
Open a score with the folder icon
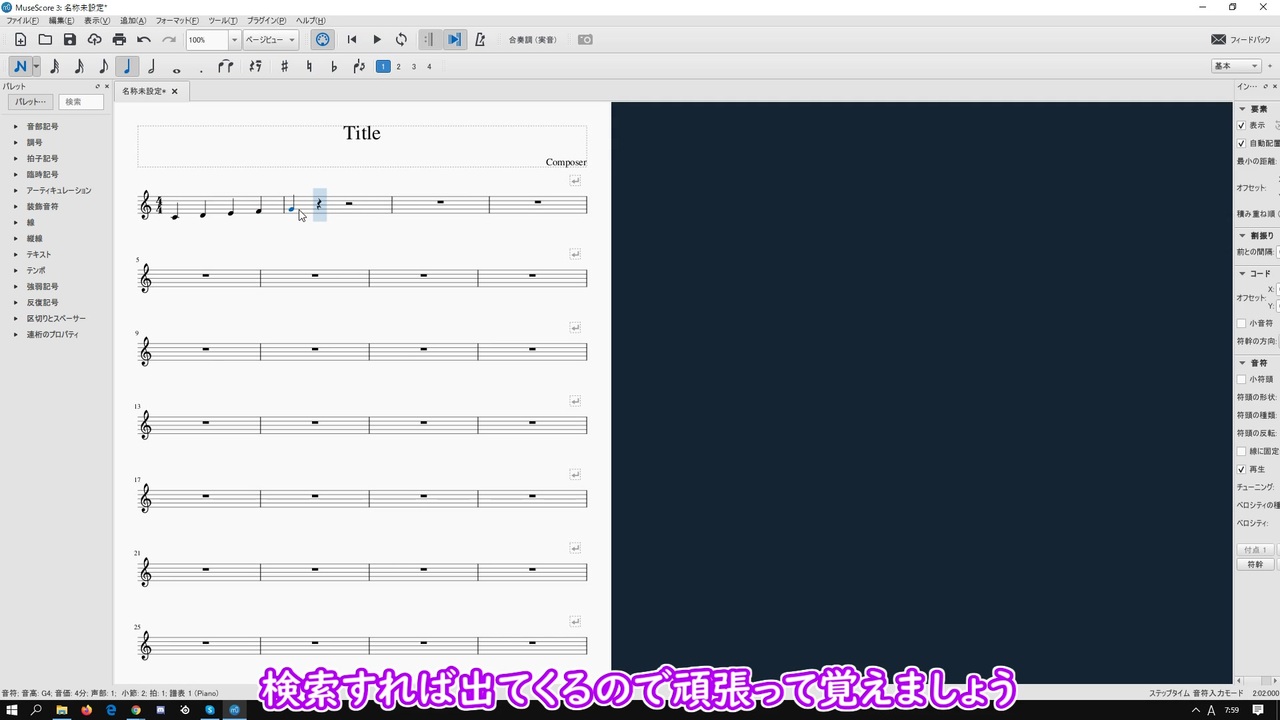pos(45,40)
